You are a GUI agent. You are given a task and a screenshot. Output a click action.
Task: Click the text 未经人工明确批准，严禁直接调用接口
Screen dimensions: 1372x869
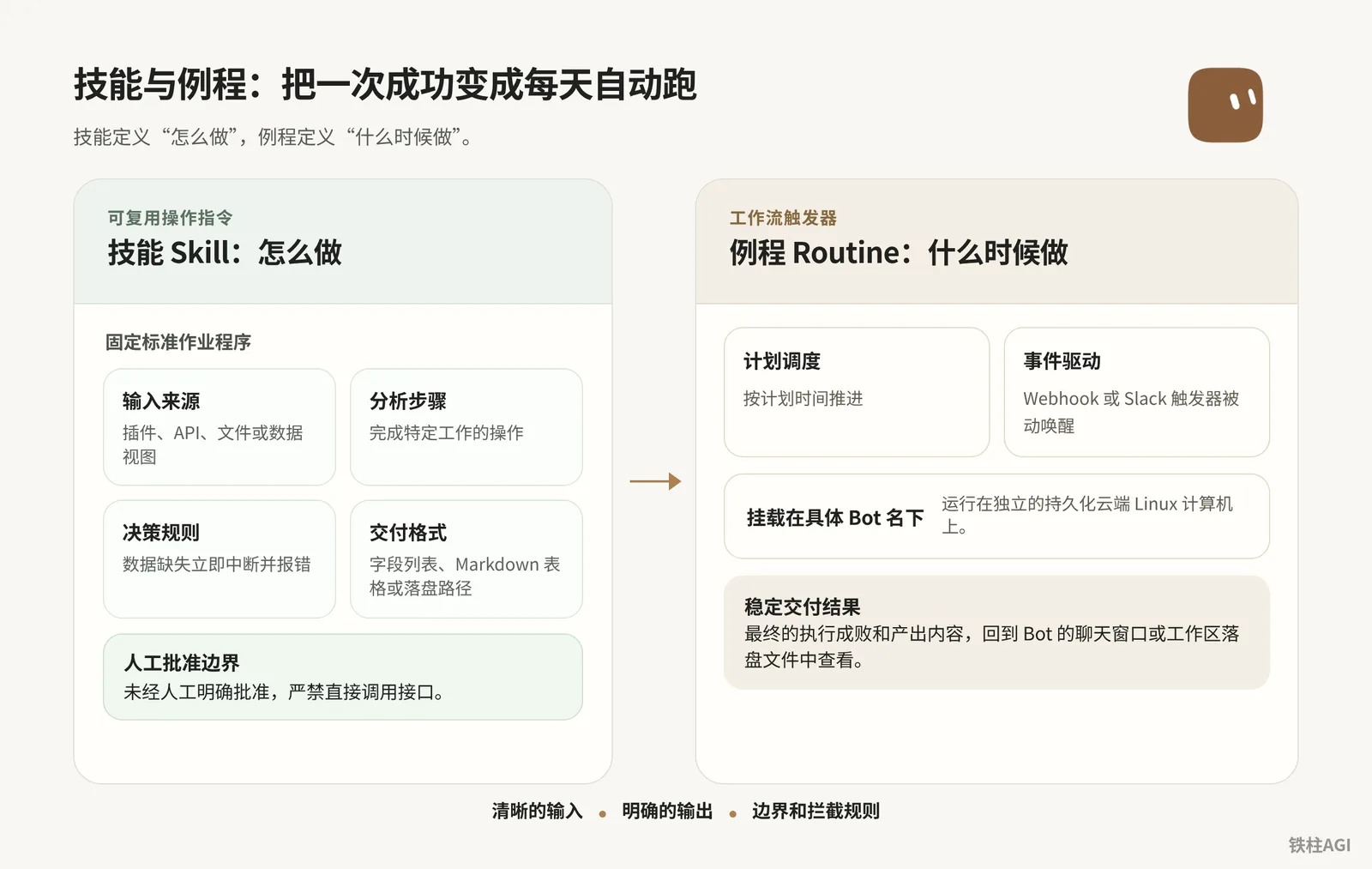tap(284, 692)
